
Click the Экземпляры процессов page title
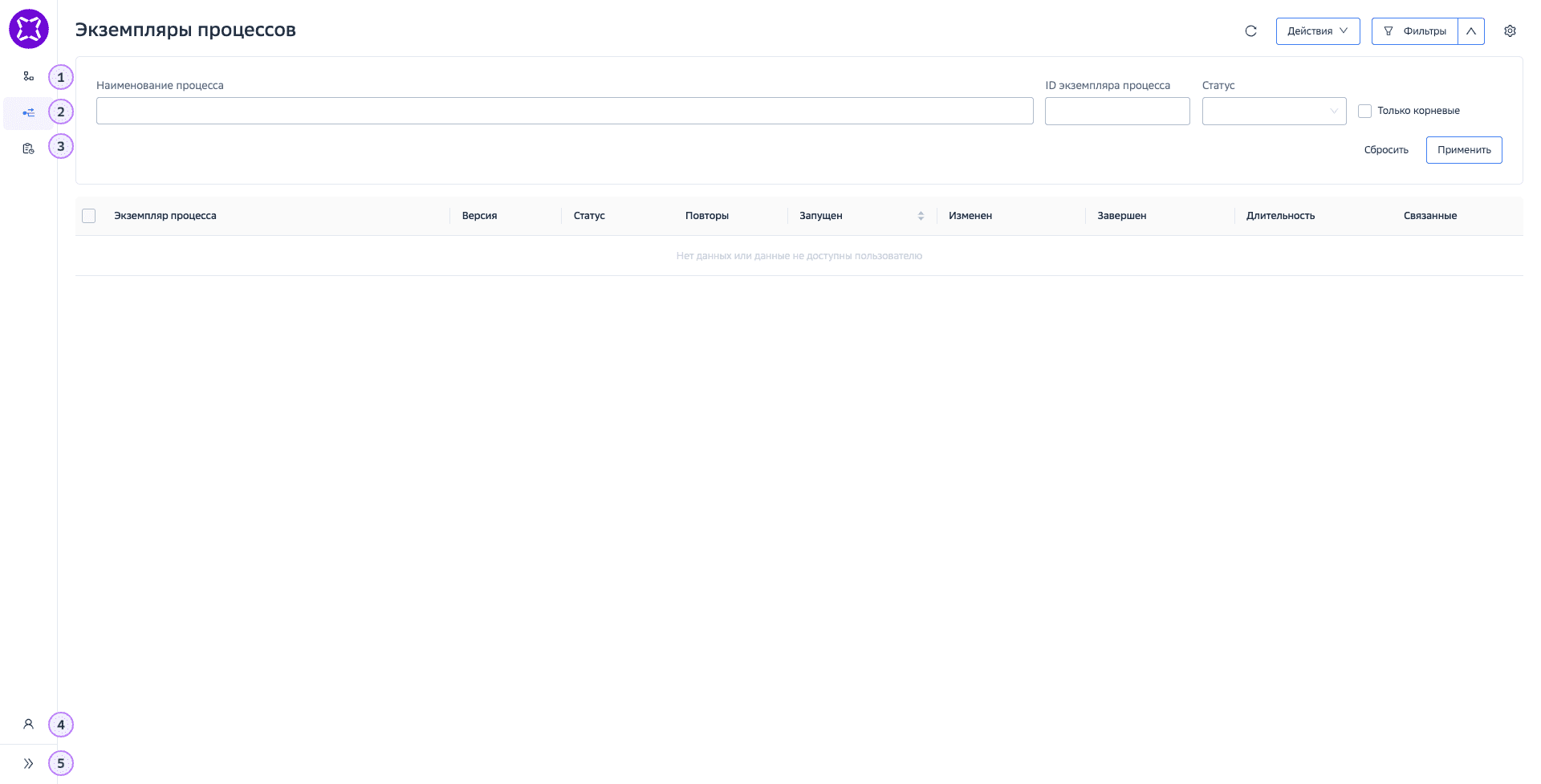coord(186,30)
